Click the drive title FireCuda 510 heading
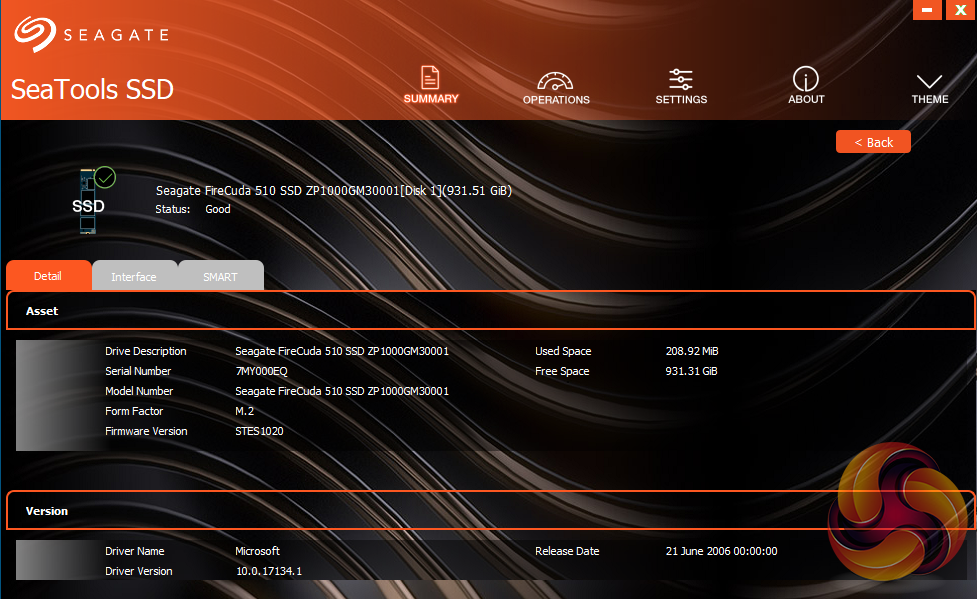This screenshot has width=977, height=601. point(333,191)
